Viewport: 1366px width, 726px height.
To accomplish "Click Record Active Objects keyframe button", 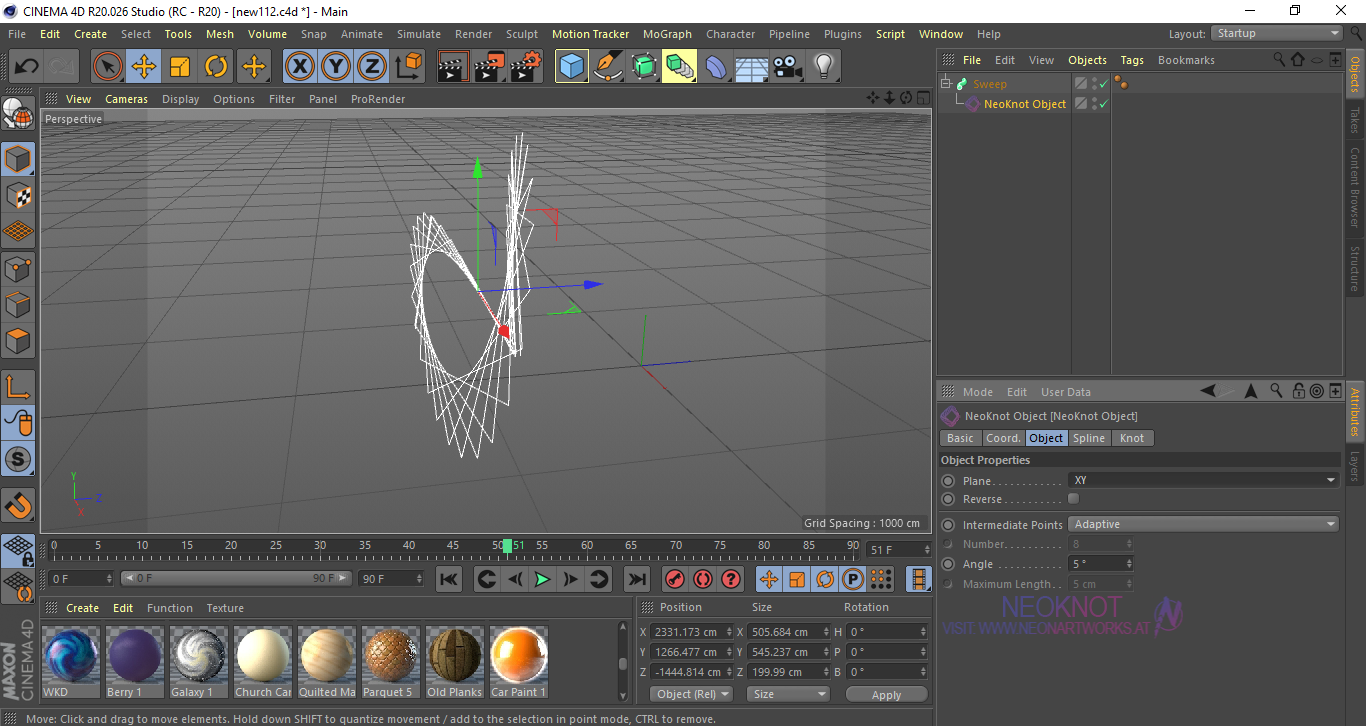I will coord(675,579).
